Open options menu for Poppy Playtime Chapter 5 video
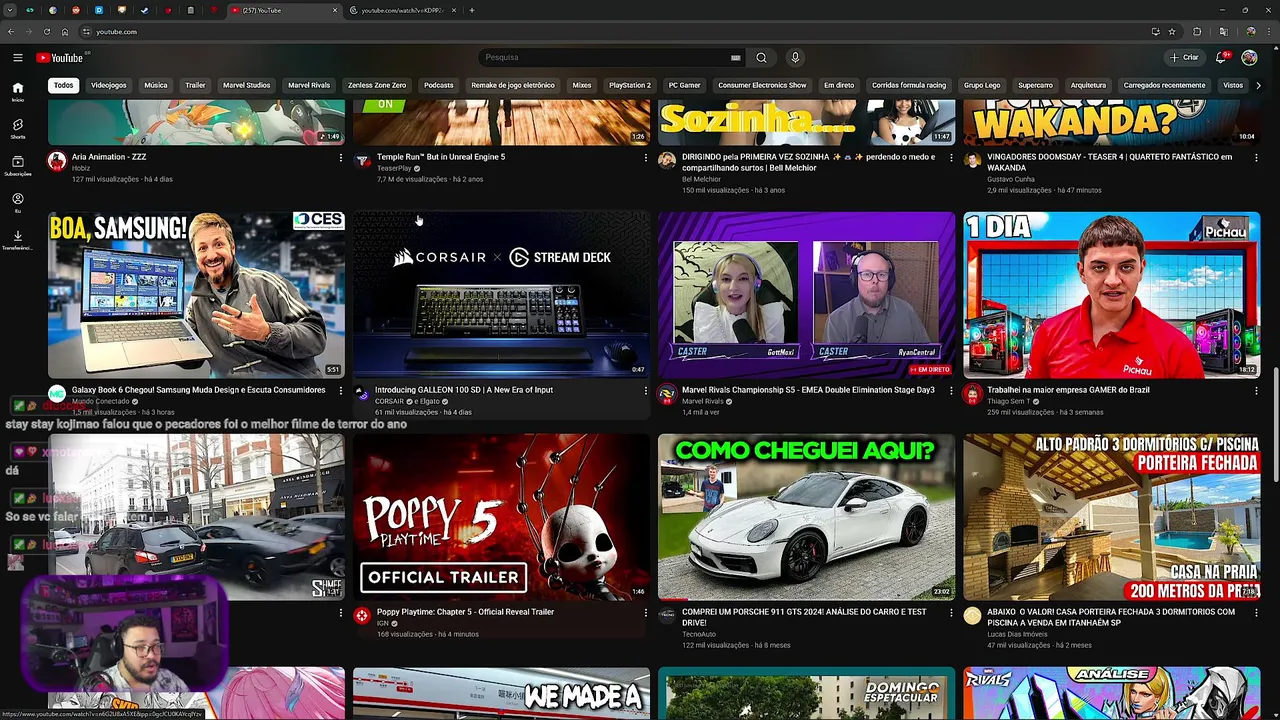Viewport: 1280px width, 720px height. click(x=645, y=613)
